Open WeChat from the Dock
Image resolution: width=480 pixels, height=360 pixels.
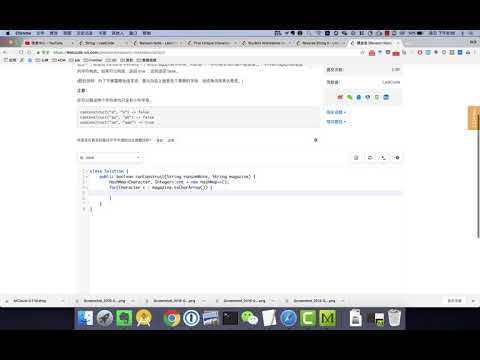pyautogui.click(x=249, y=318)
